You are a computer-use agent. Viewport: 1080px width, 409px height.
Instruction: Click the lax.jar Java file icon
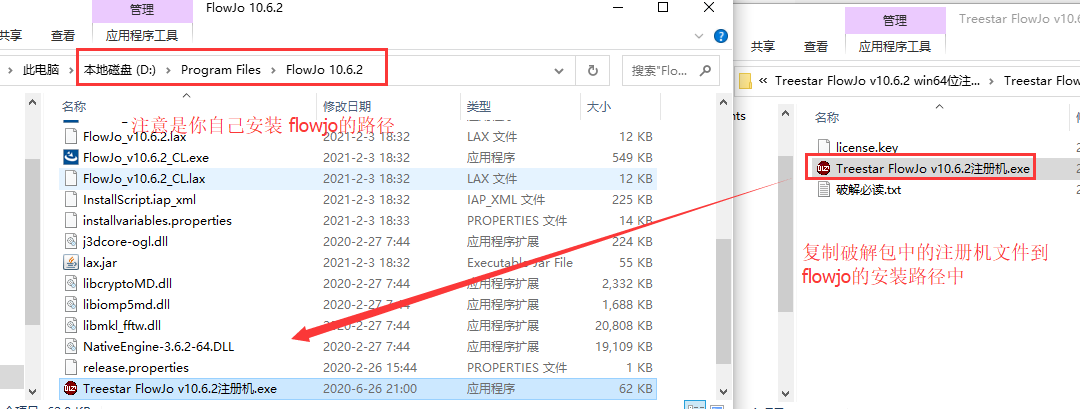70,262
